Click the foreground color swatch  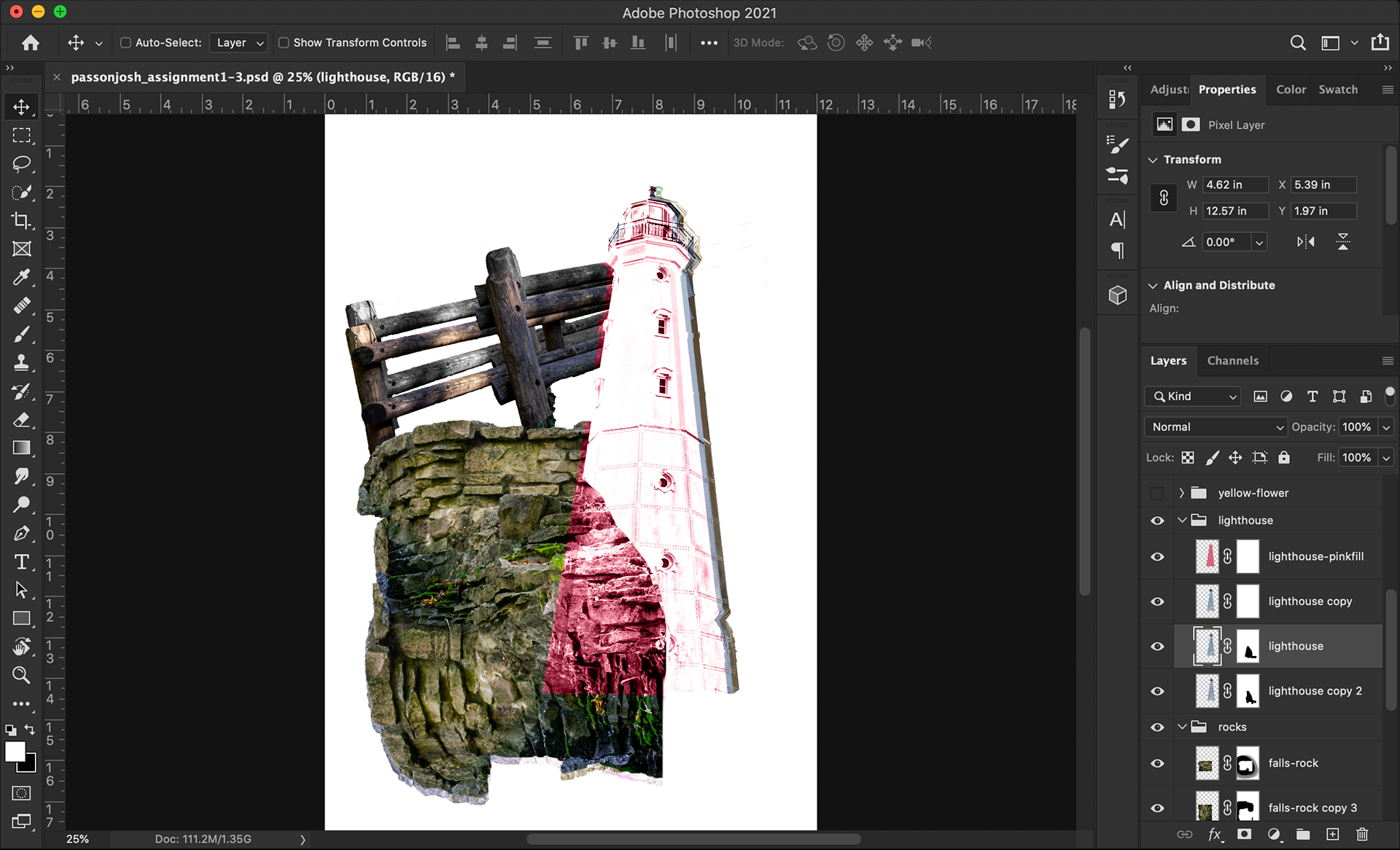(x=15, y=752)
